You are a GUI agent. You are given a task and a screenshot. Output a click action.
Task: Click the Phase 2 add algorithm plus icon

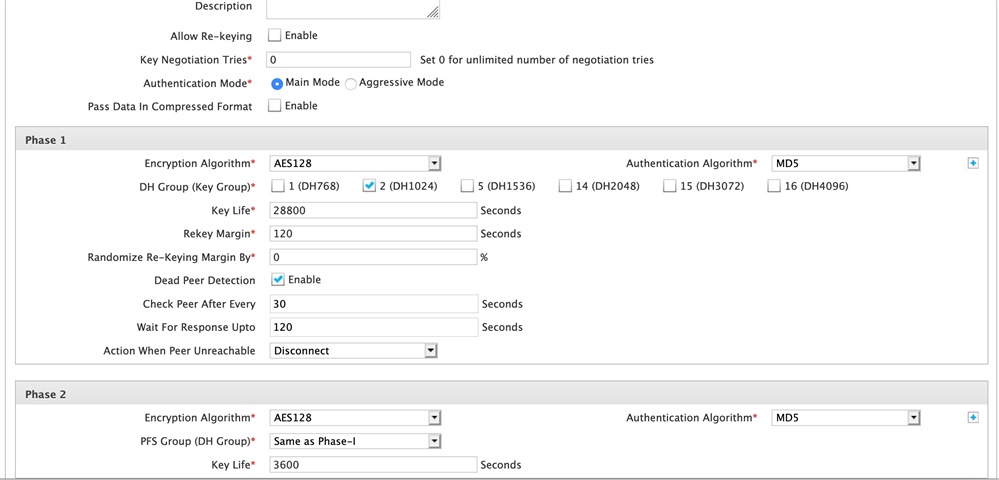coord(972,418)
